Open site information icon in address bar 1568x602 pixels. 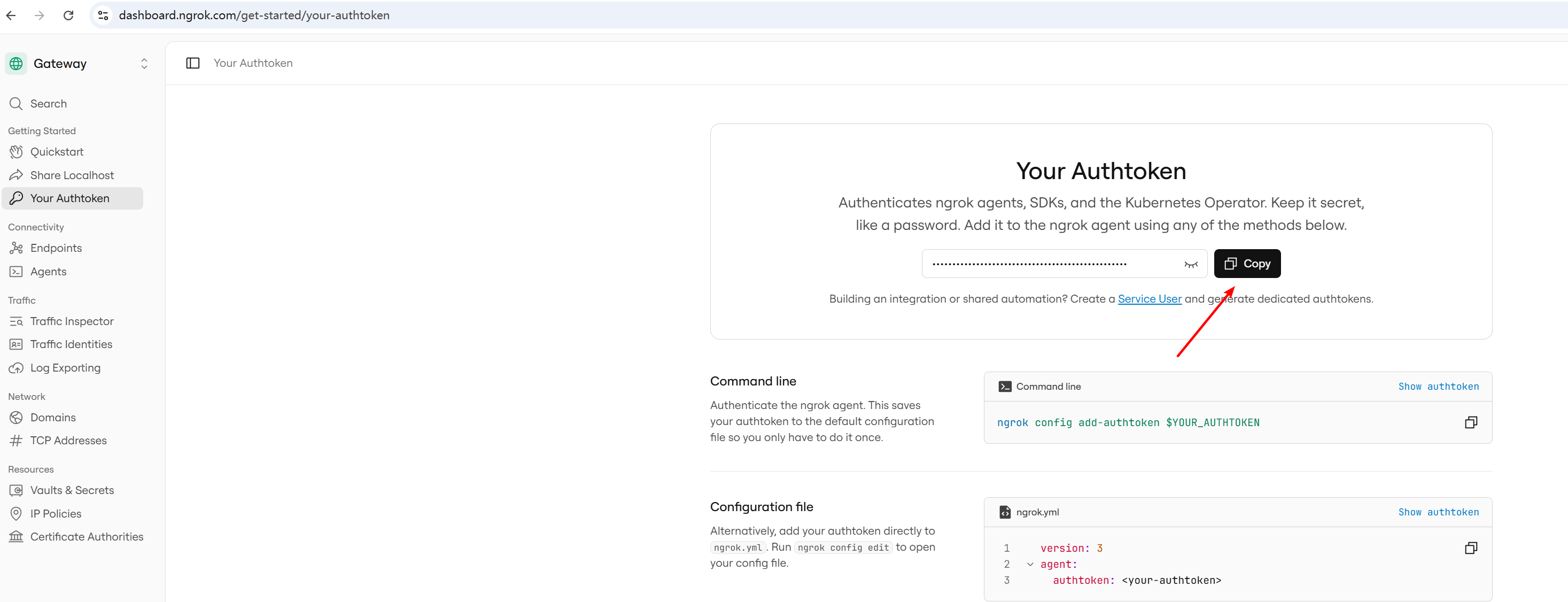click(x=104, y=15)
